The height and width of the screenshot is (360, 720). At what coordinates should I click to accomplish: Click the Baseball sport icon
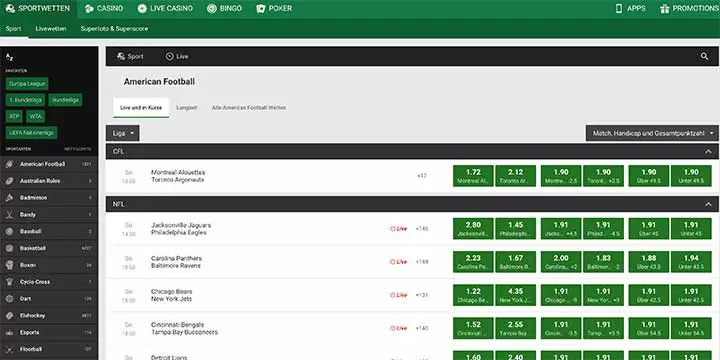(x=9, y=231)
